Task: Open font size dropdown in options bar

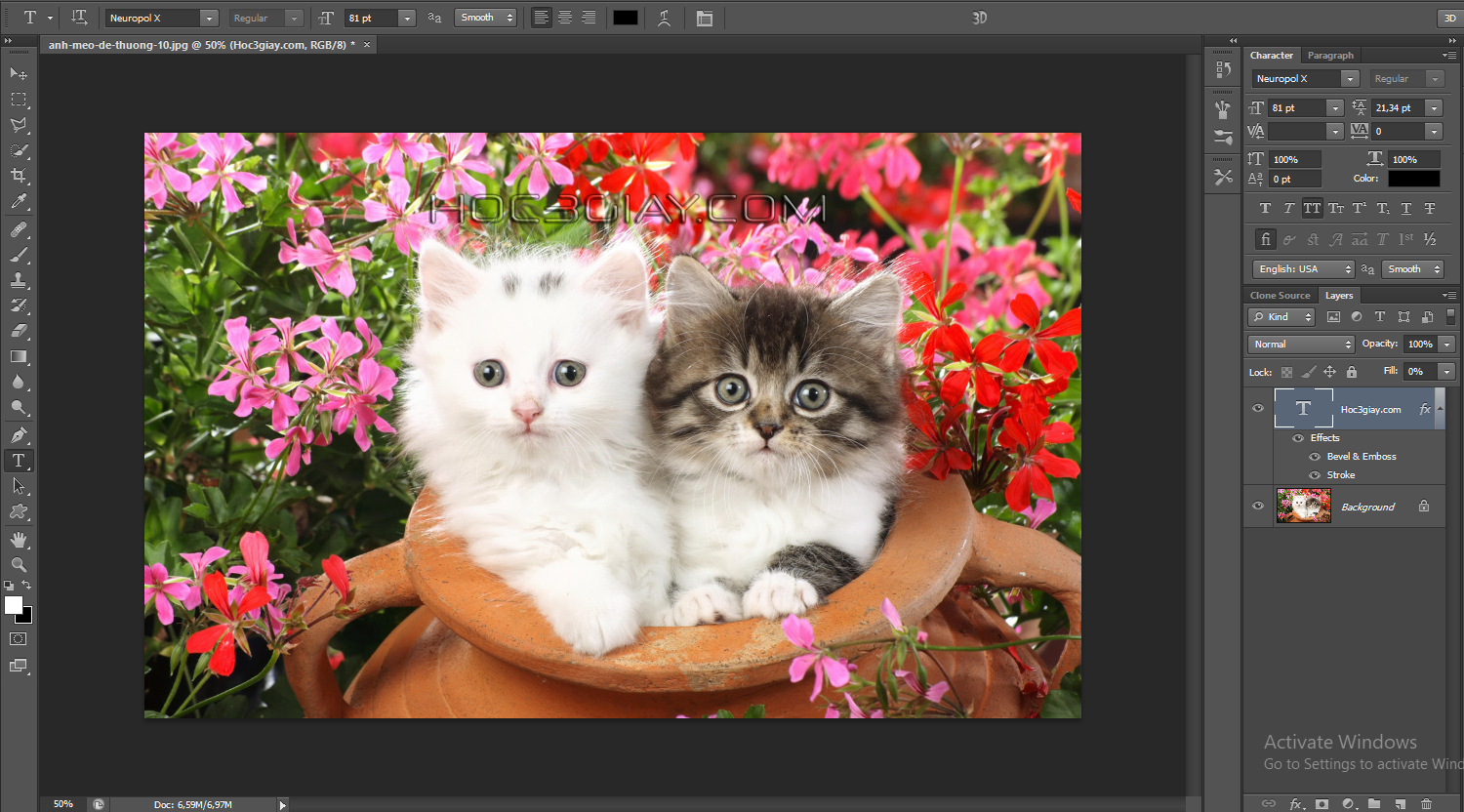Action: click(x=407, y=18)
